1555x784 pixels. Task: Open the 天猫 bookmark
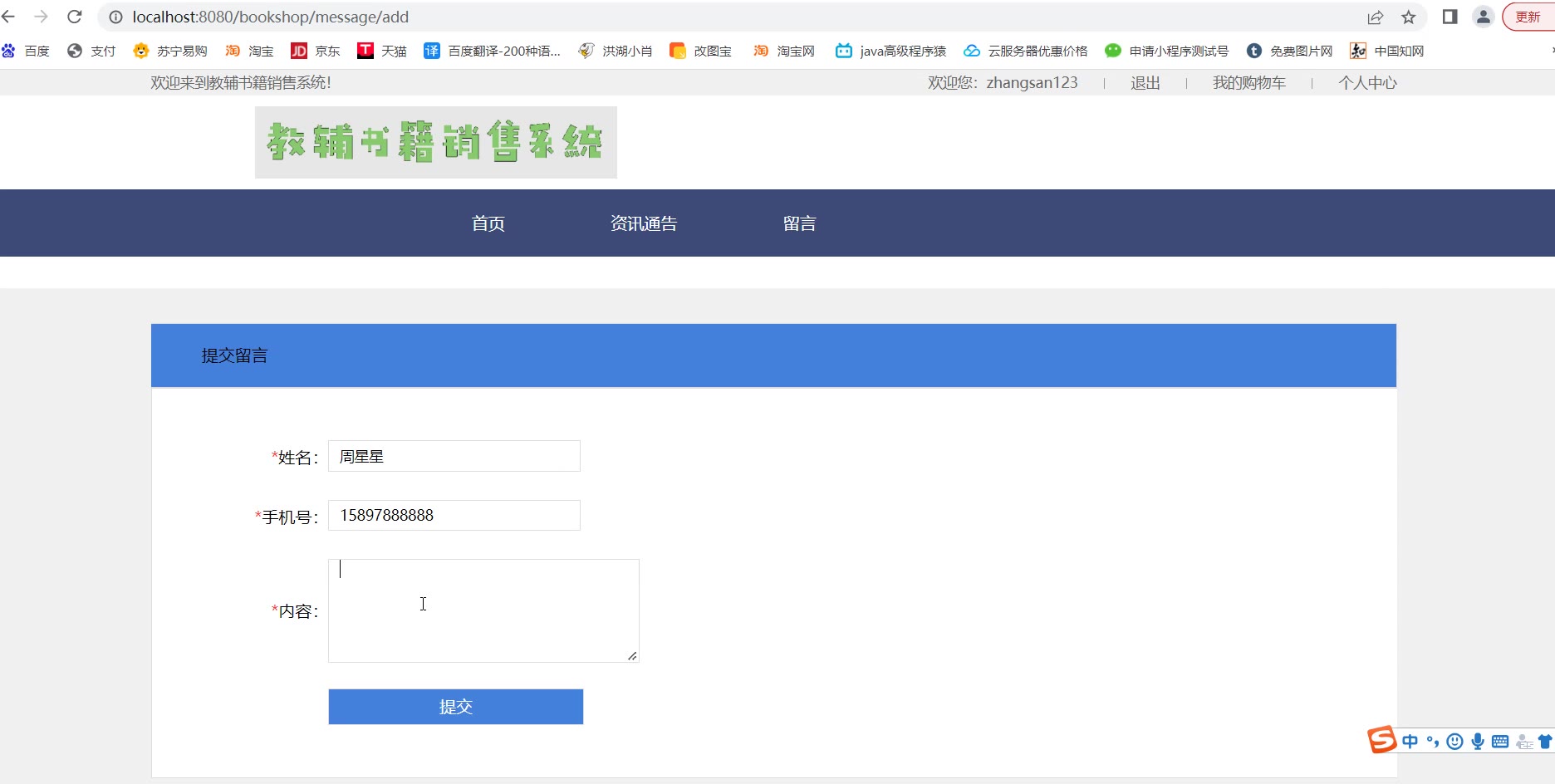(382, 51)
